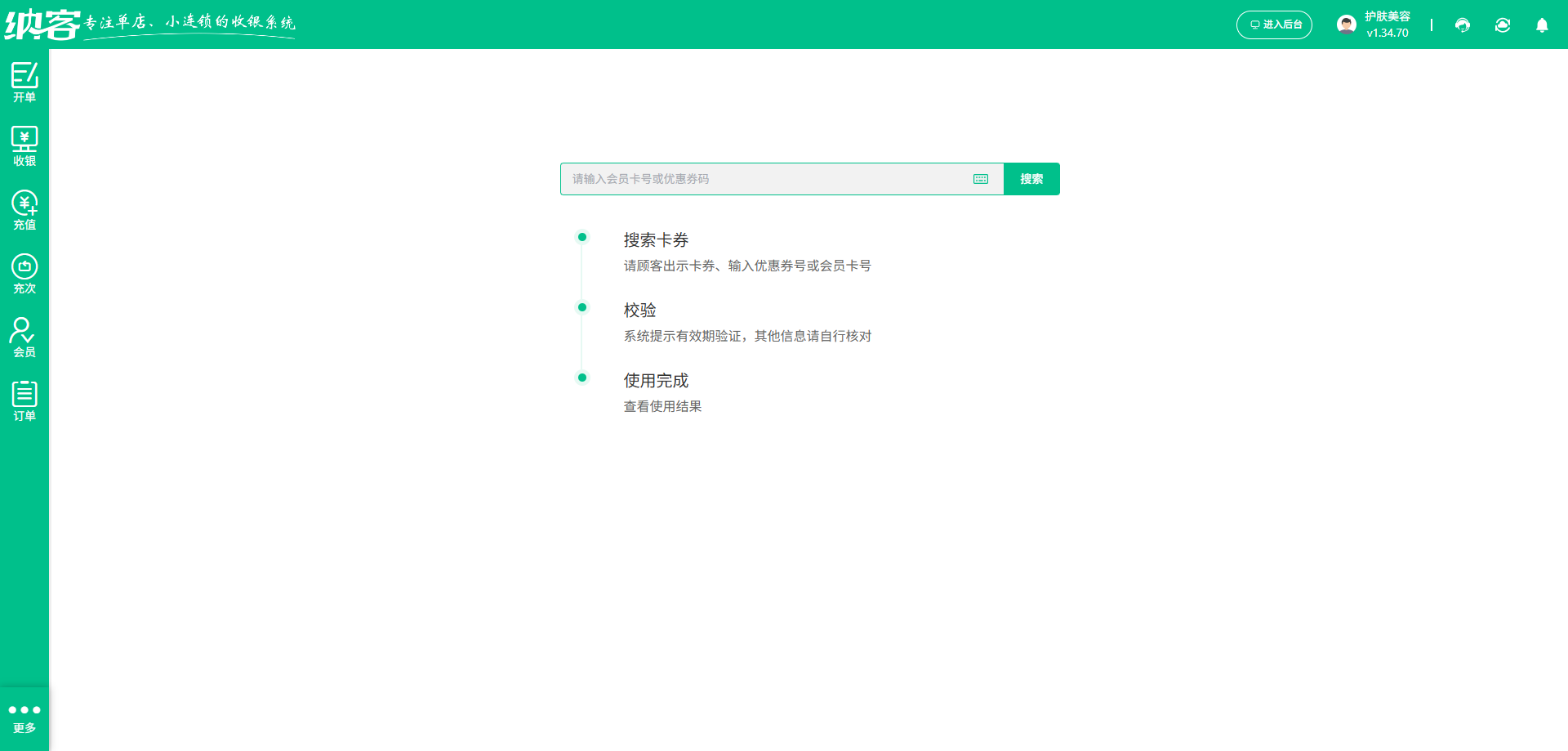Click text 系统提示有效期验证，其他信息请自行核对
This screenshot has width=1568, height=751.
(x=747, y=336)
